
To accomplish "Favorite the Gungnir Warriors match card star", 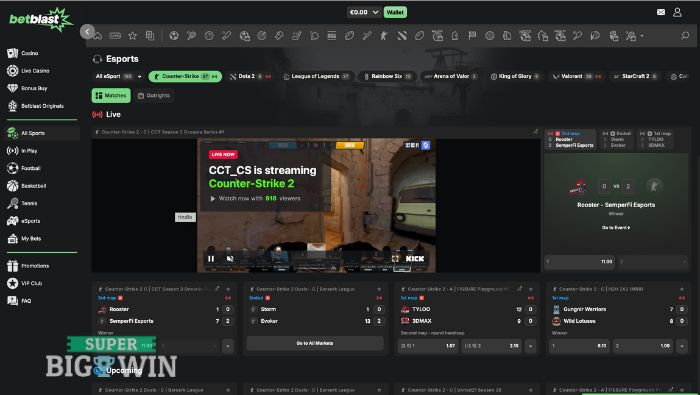I will click(682, 289).
